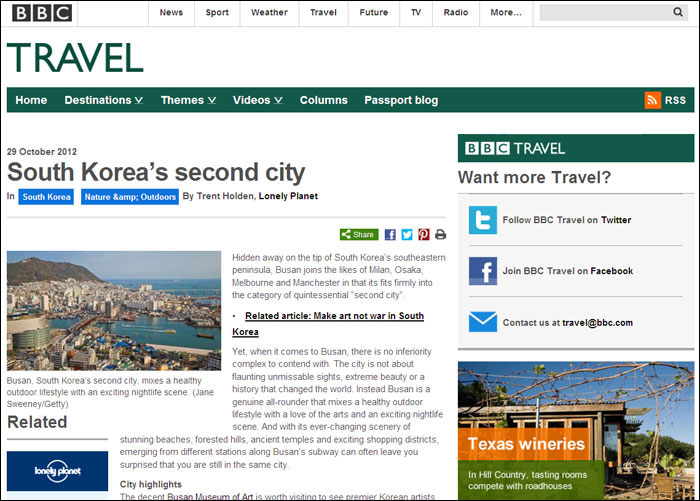This screenshot has width=700, height=501.
Task: Click the '29 October 2012' date text
Action: [42, 151]
